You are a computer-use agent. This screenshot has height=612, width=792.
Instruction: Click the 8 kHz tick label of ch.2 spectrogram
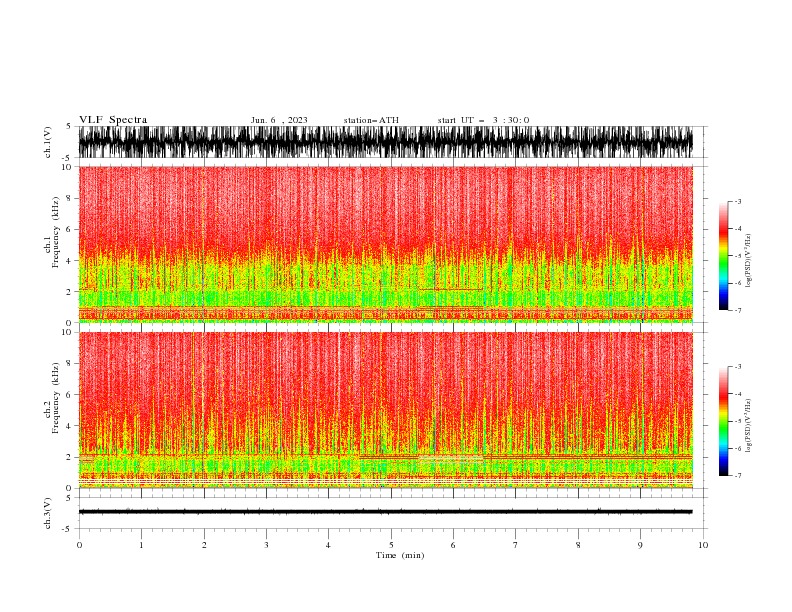point(70,364)
